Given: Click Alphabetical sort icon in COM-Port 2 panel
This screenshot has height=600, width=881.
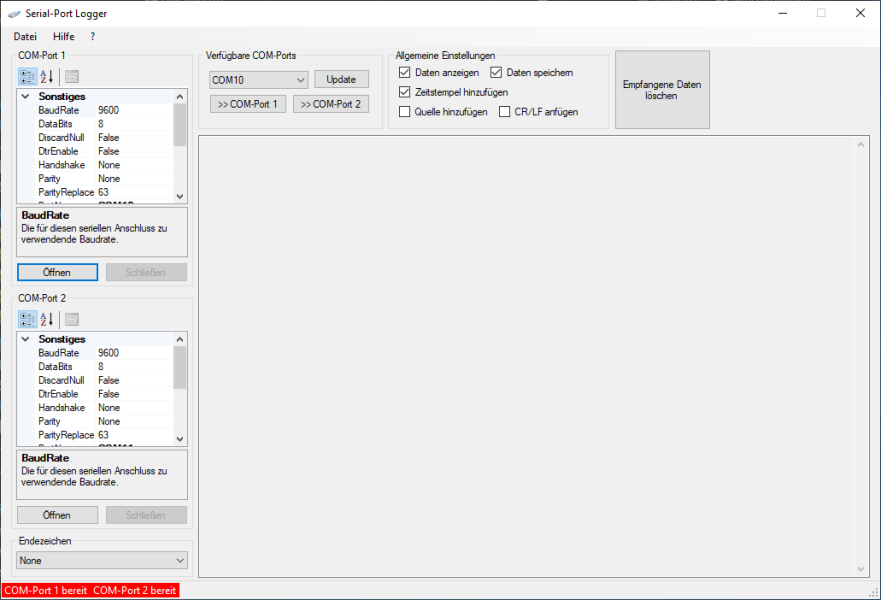Looking at the screenshot, I should point(47,320).
